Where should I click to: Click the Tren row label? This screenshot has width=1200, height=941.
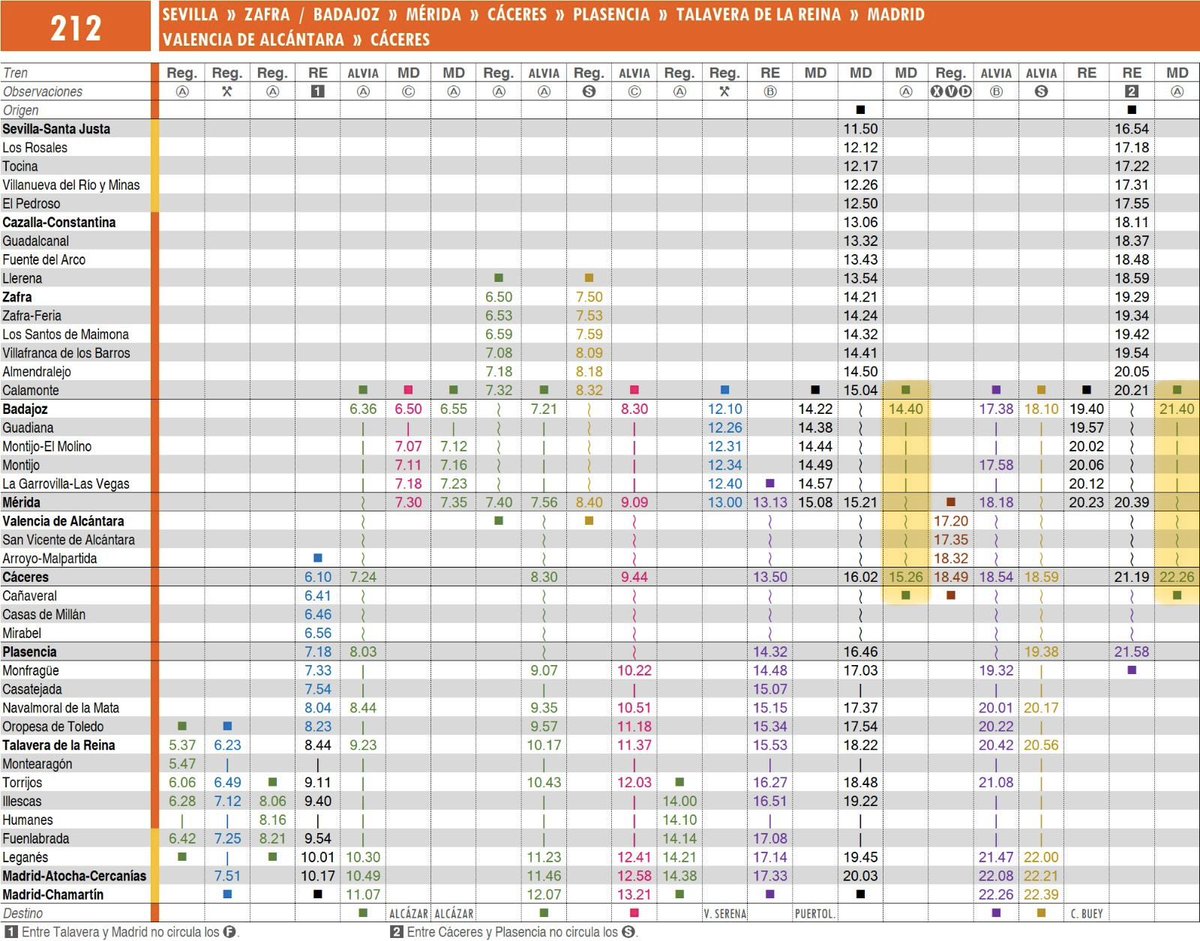pyautogui.click(x=15, y=73)
